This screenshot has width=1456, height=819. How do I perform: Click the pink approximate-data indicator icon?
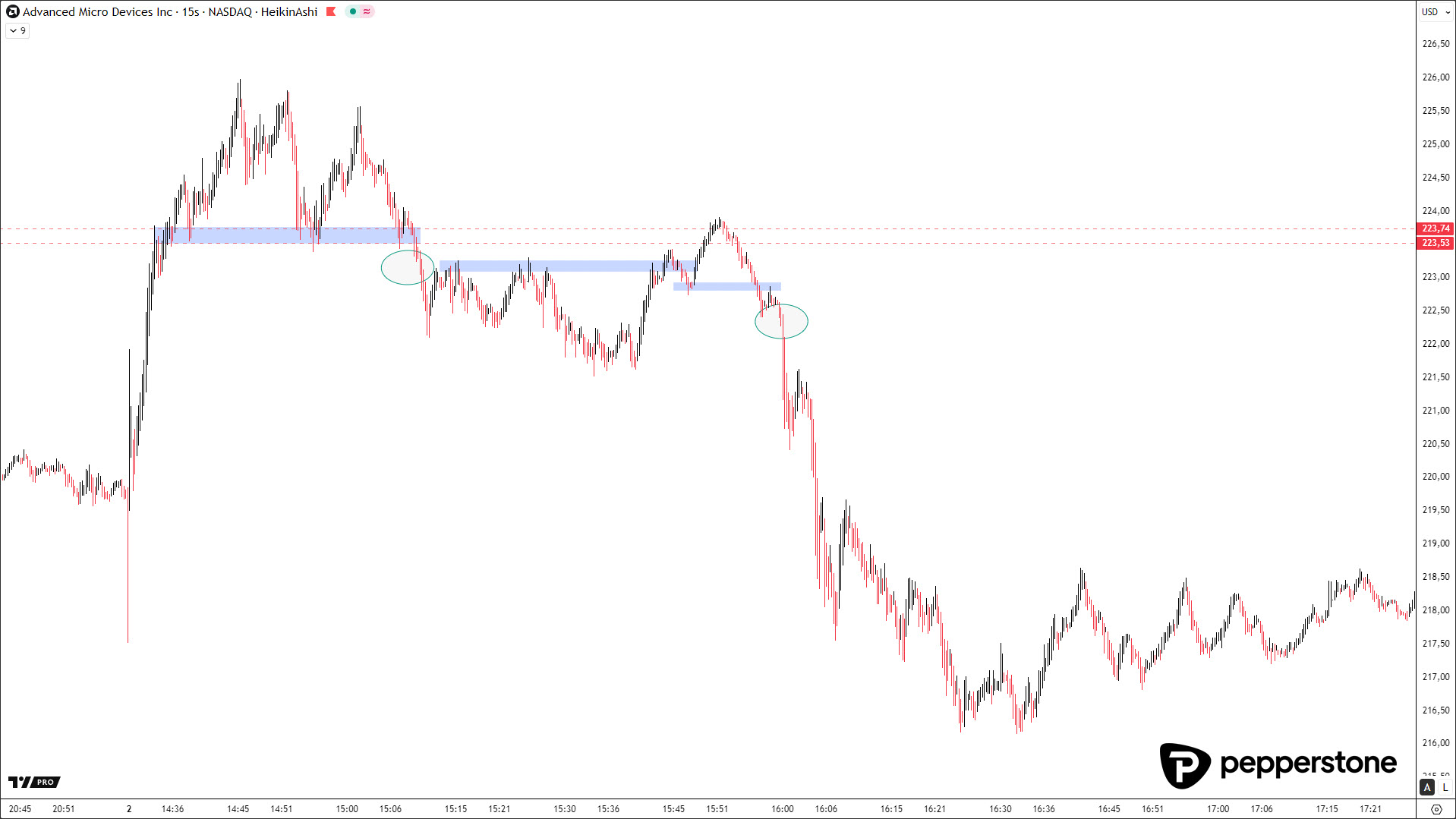coord(367,11)
